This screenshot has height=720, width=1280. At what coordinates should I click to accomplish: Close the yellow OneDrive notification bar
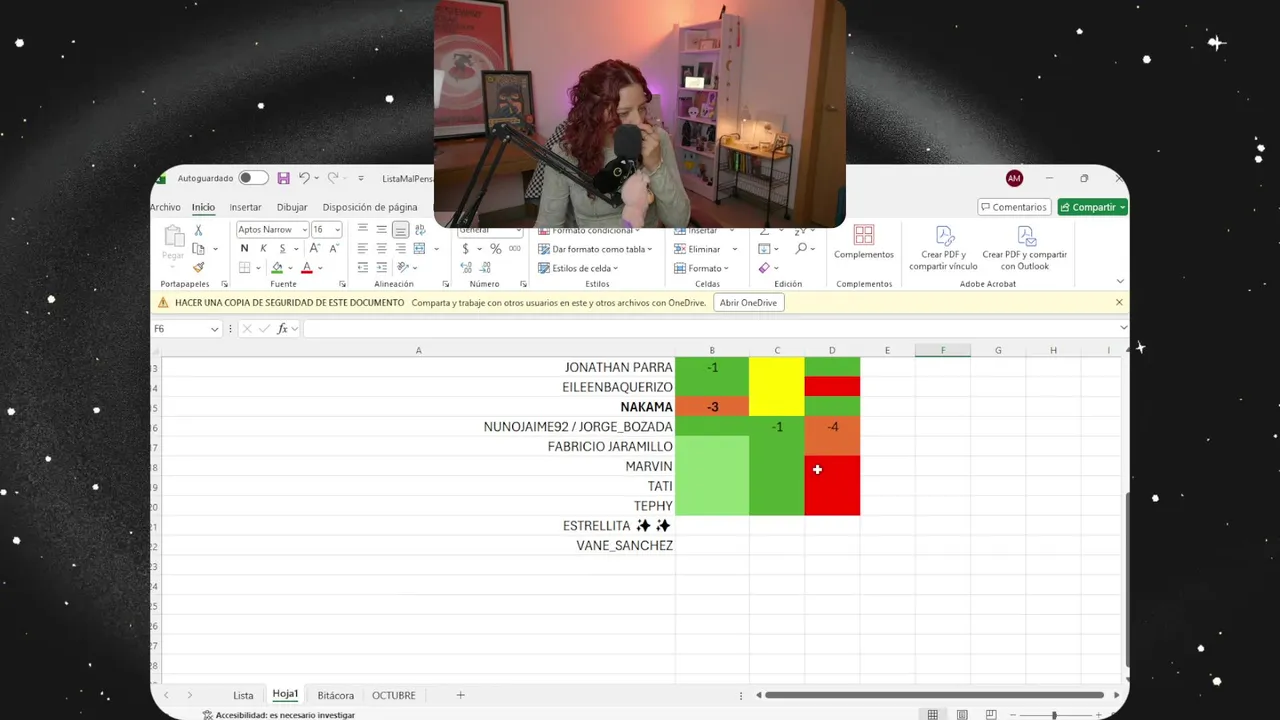1119,302
